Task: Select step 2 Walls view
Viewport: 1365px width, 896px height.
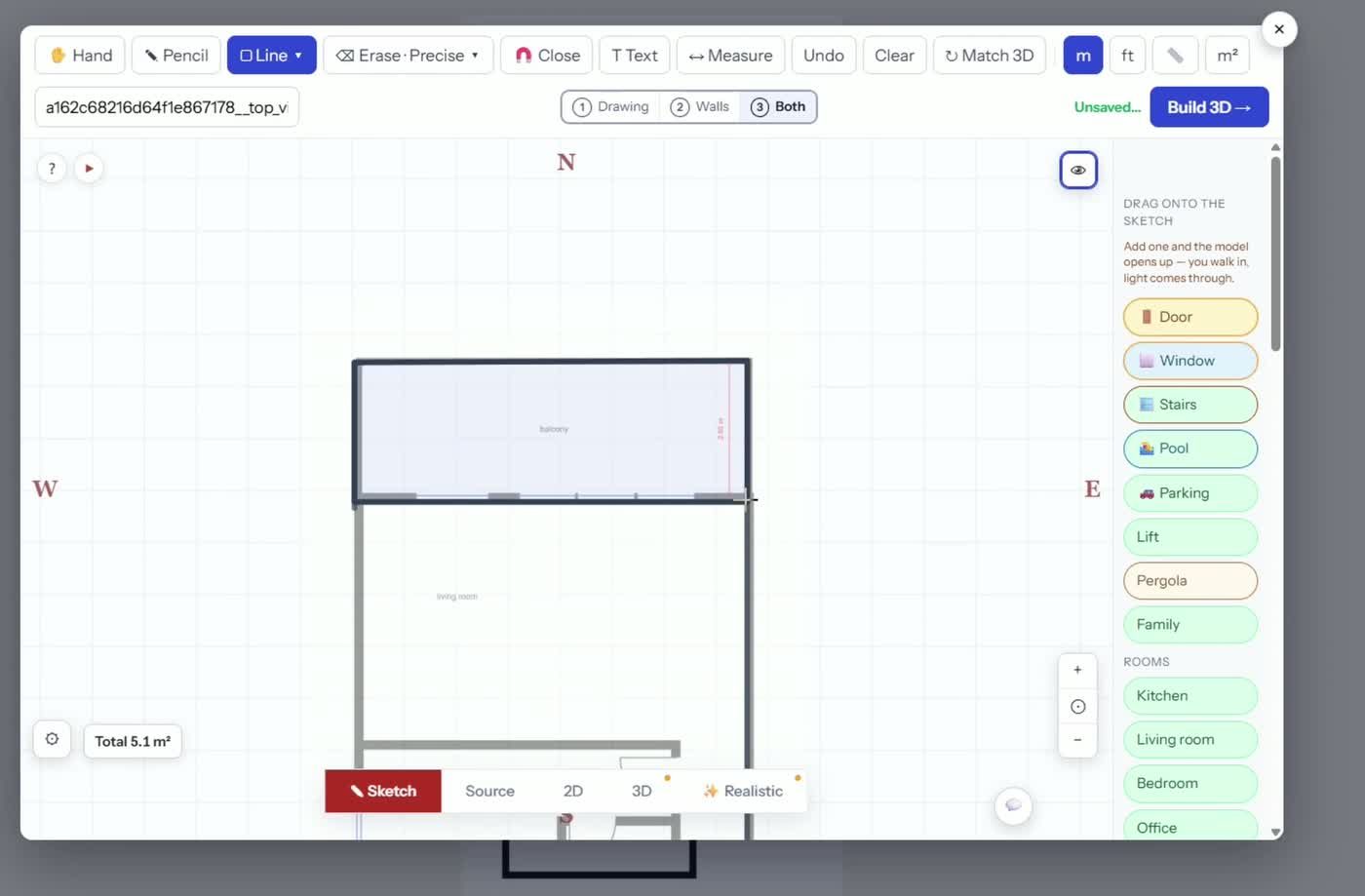Action: click(700, 107)
